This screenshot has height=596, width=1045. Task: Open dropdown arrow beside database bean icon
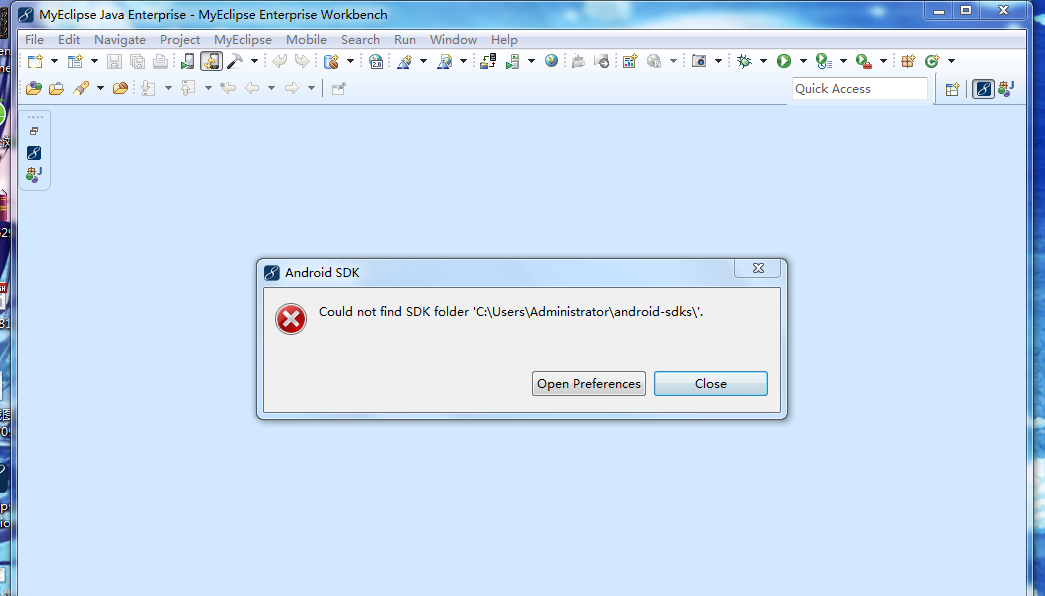(x=350, y=61)
